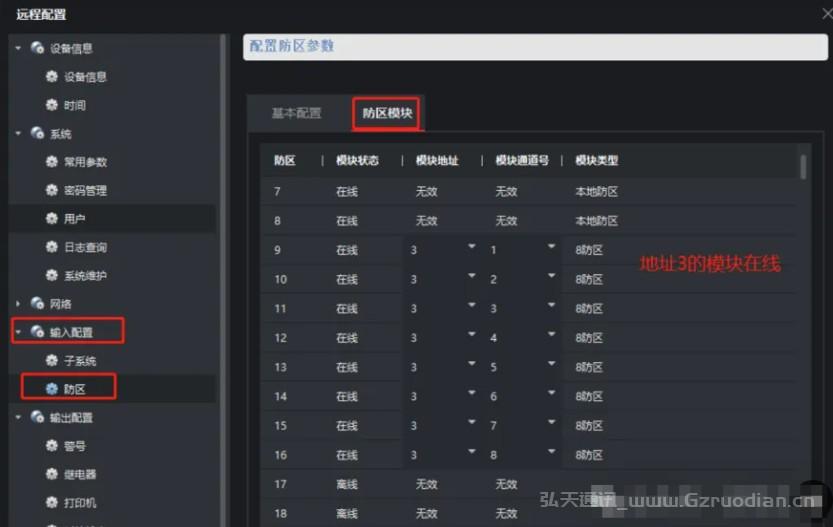Click the zone table vertical scrollbar
833x527 pixels.
[803, 167]
